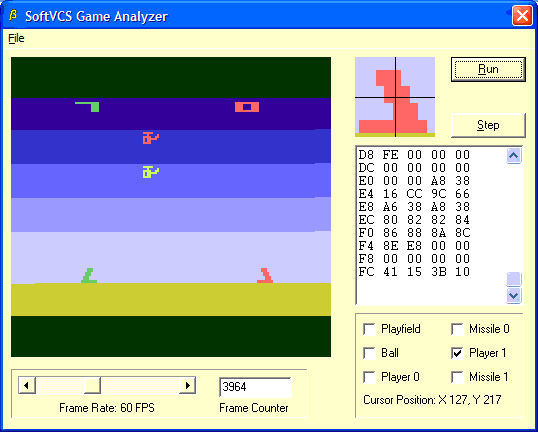Viewport: 538px width, 432px height.
Task: Select memory row starting with E4
Action: coord(414,194)
